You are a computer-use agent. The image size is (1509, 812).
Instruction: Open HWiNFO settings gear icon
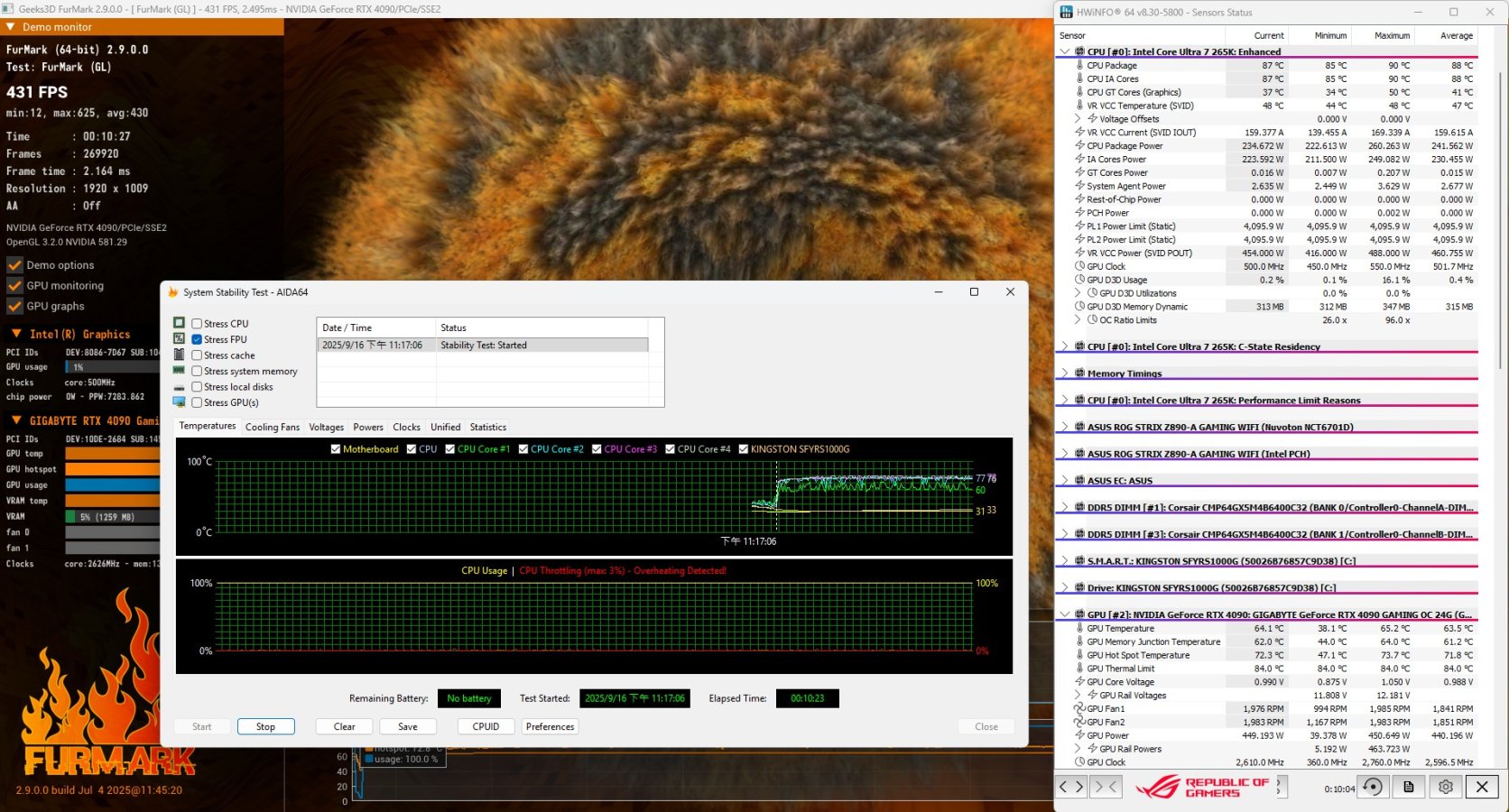[x=1445, y=787]
